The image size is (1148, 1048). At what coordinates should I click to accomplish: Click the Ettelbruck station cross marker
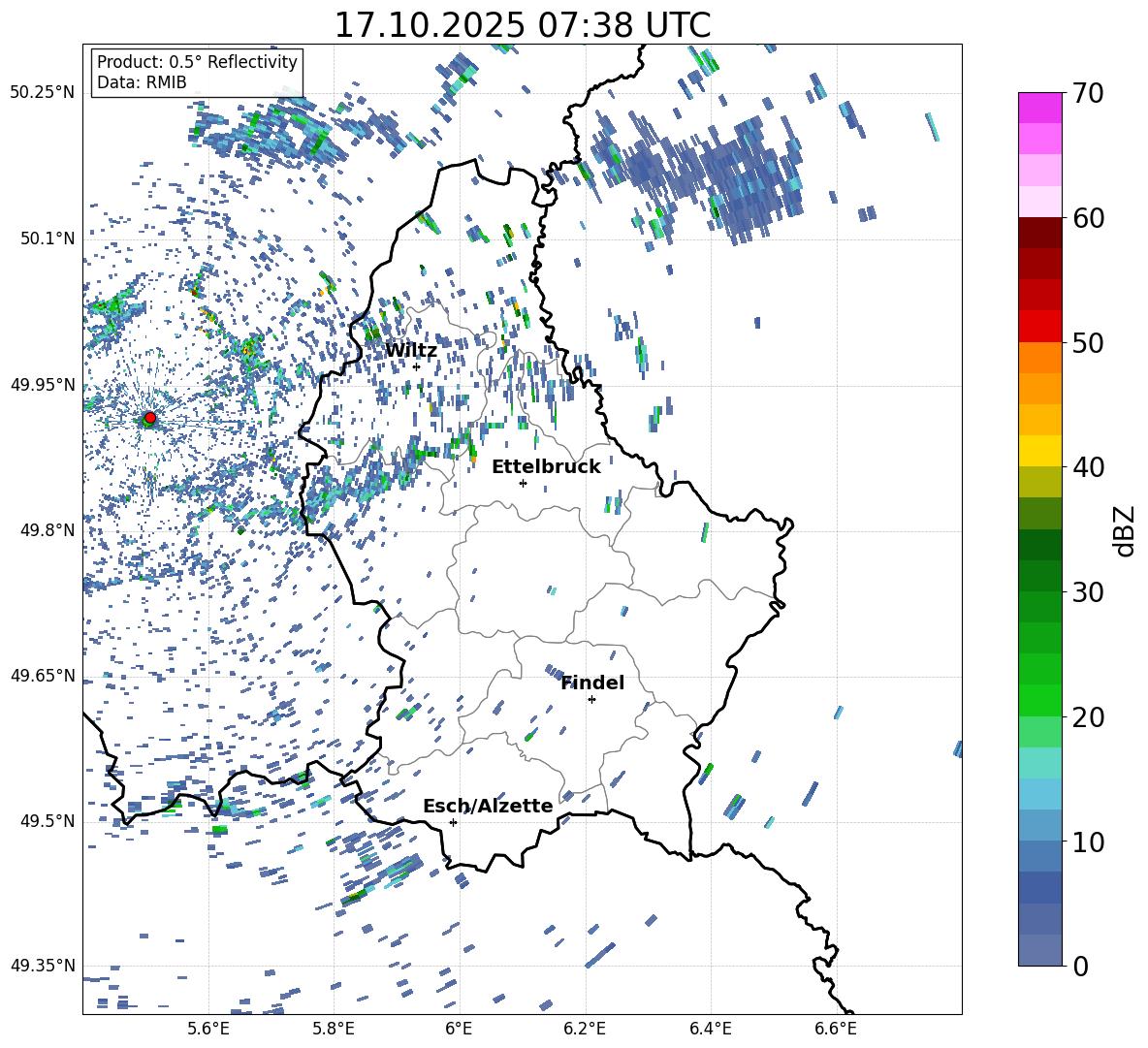[523, 483]
